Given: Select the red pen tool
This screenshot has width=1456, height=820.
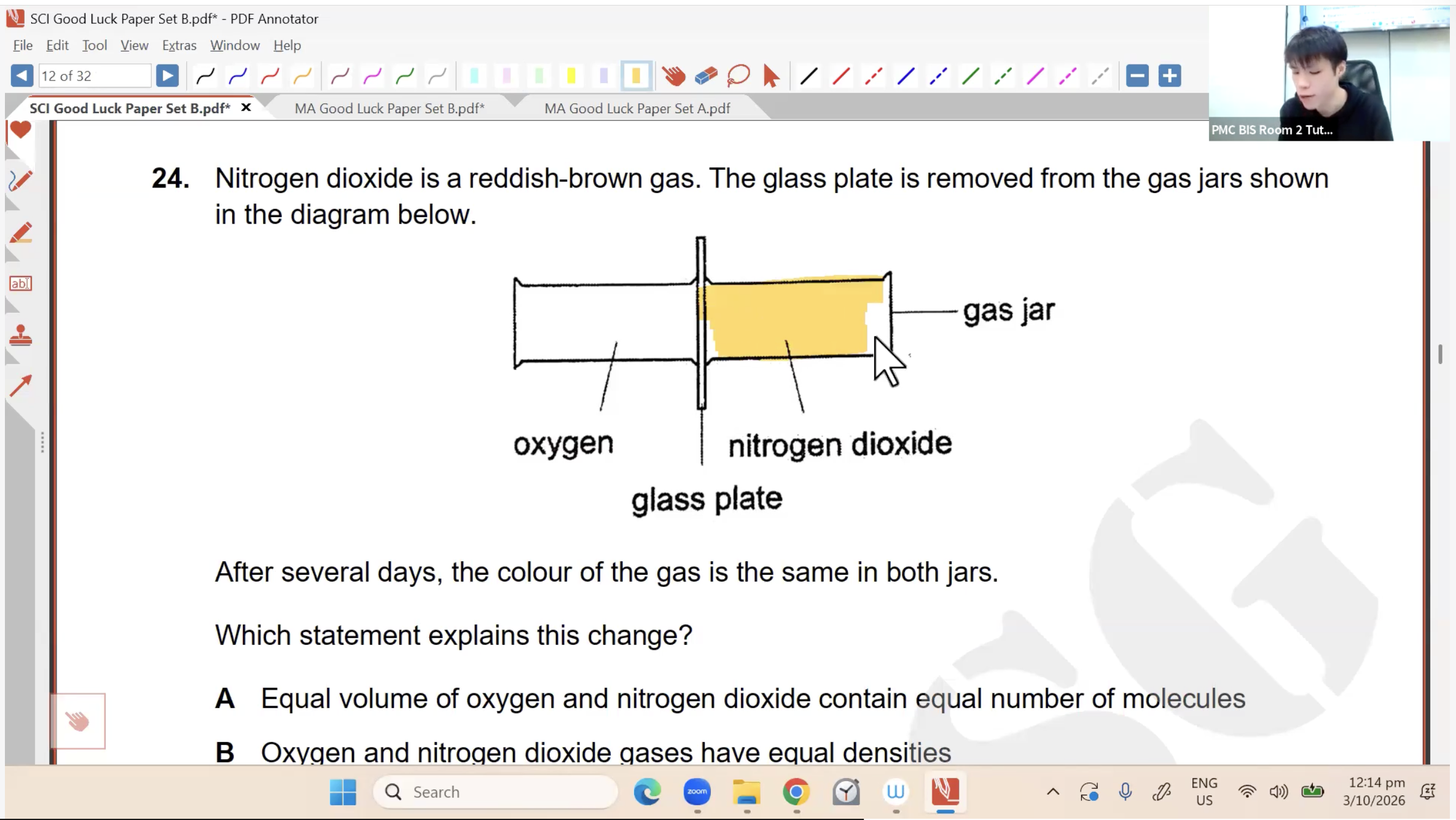Looking at the screenshot, I should pyautogui.click(x=270, y=76).
